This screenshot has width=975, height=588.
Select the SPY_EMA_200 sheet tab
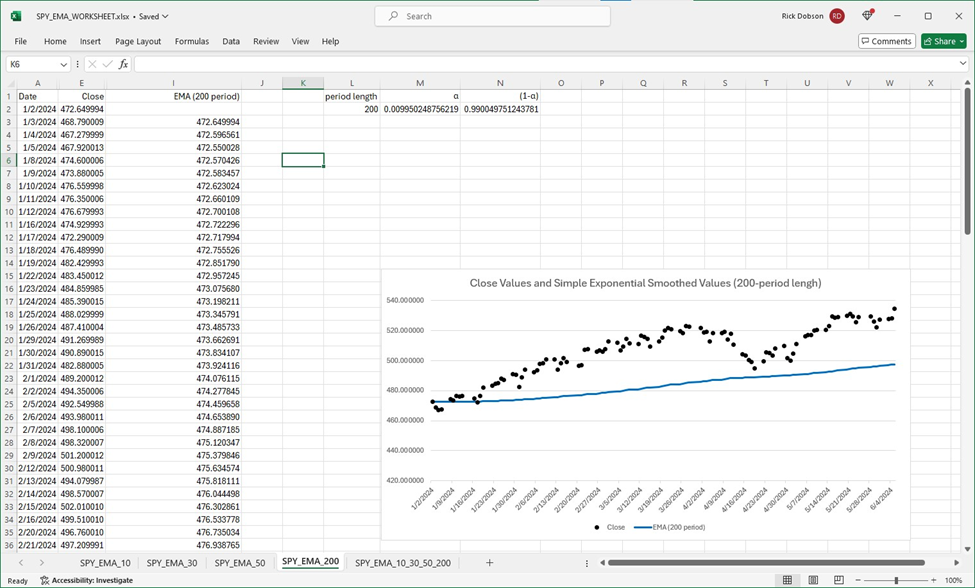click(310, 562)
